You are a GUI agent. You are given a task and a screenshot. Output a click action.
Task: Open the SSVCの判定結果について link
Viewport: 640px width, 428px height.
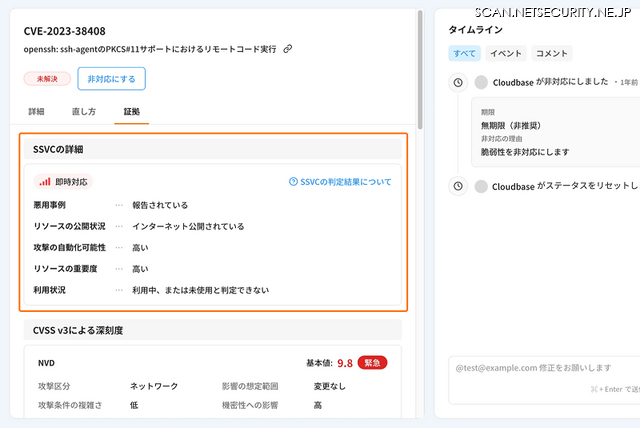coord(346,182)
